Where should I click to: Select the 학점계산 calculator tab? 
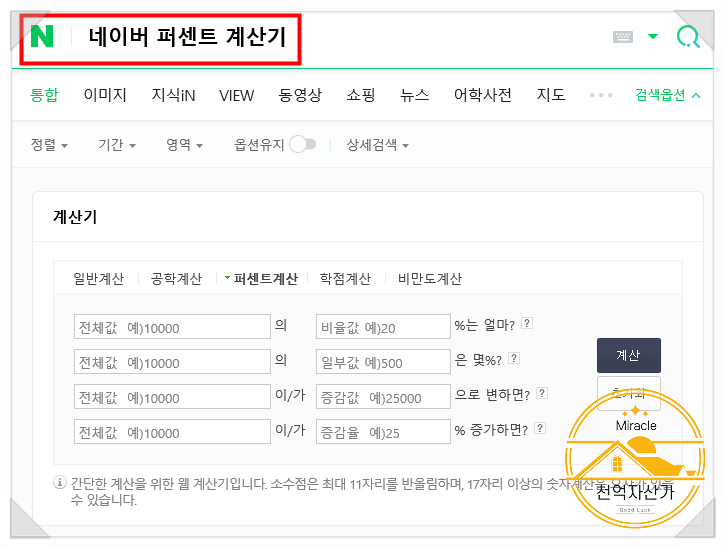(345, 278)
